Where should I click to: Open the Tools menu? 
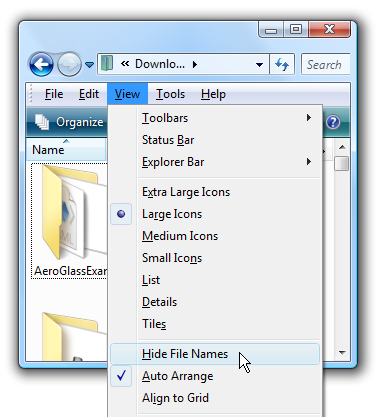170,94
